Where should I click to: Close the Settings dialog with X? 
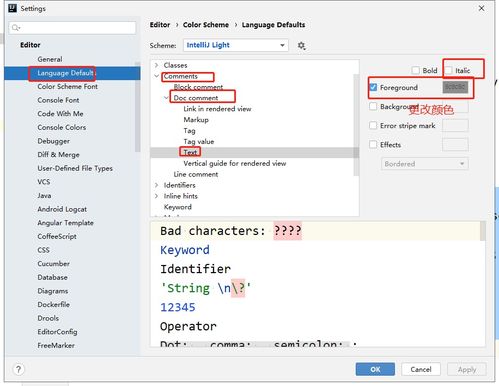(481, 8)
